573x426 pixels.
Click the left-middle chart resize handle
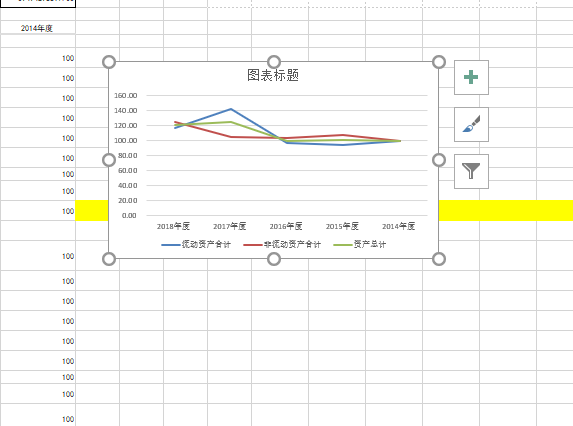[109, 160]
